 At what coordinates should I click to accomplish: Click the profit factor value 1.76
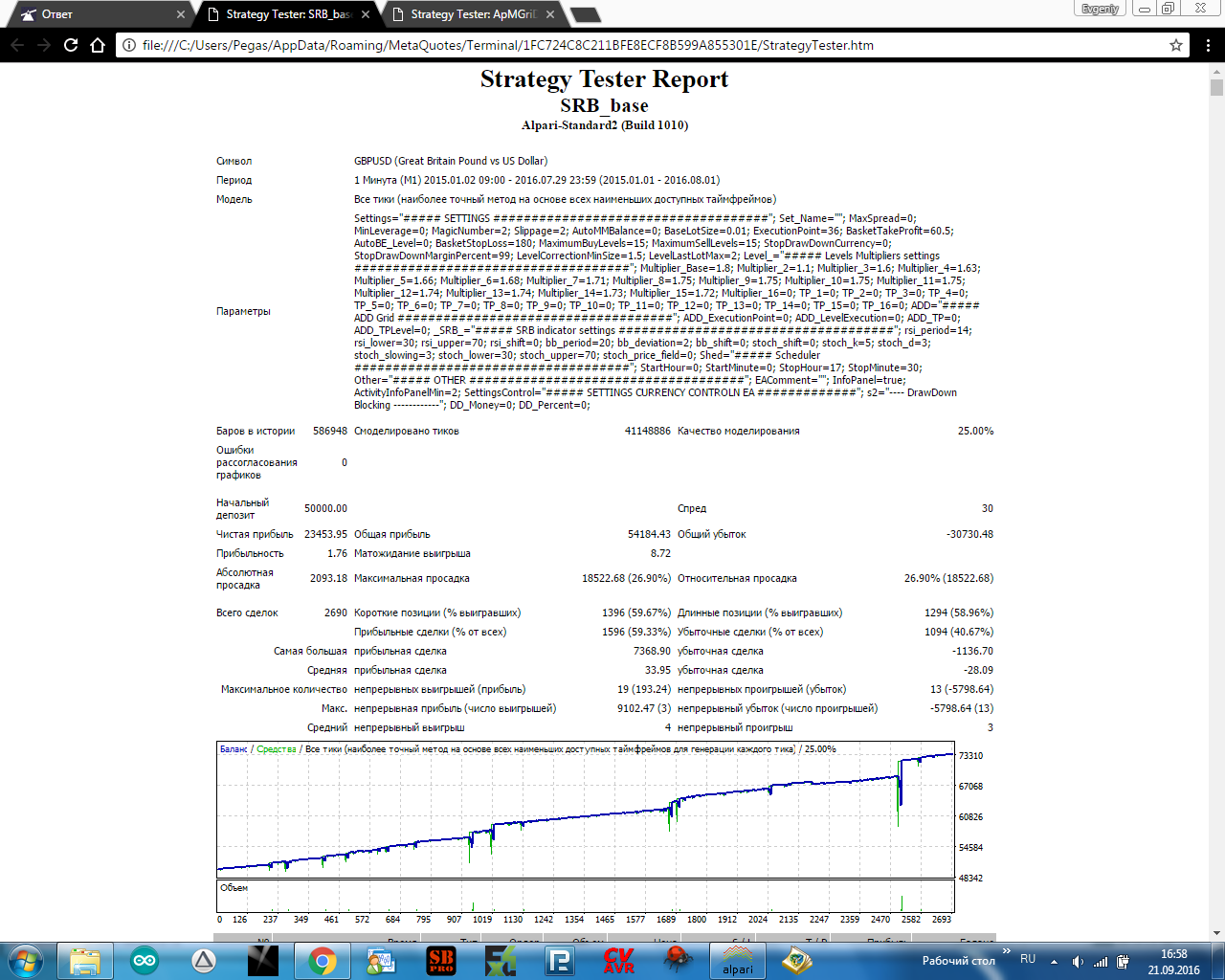pyautogui.click(x=337, y=554)
